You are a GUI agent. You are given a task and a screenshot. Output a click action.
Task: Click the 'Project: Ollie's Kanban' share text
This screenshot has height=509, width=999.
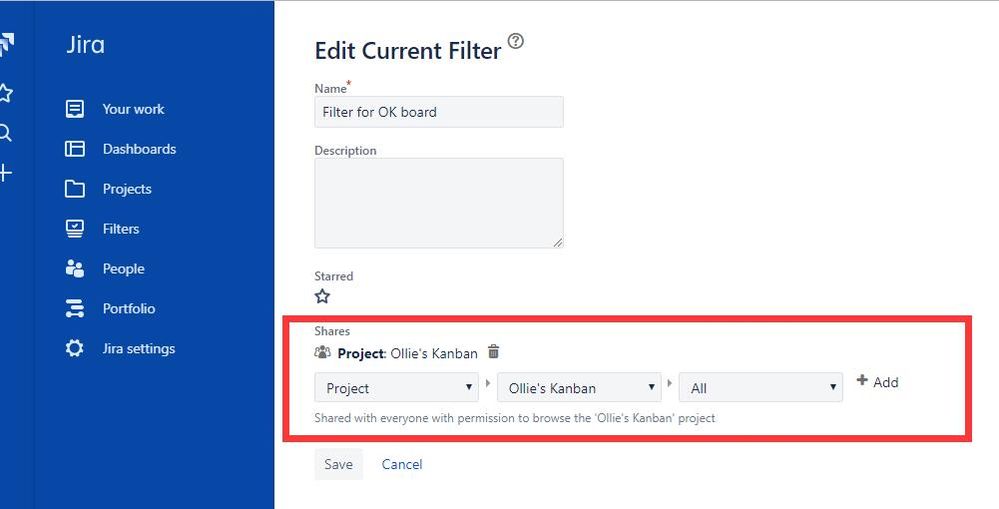point(408,353)
